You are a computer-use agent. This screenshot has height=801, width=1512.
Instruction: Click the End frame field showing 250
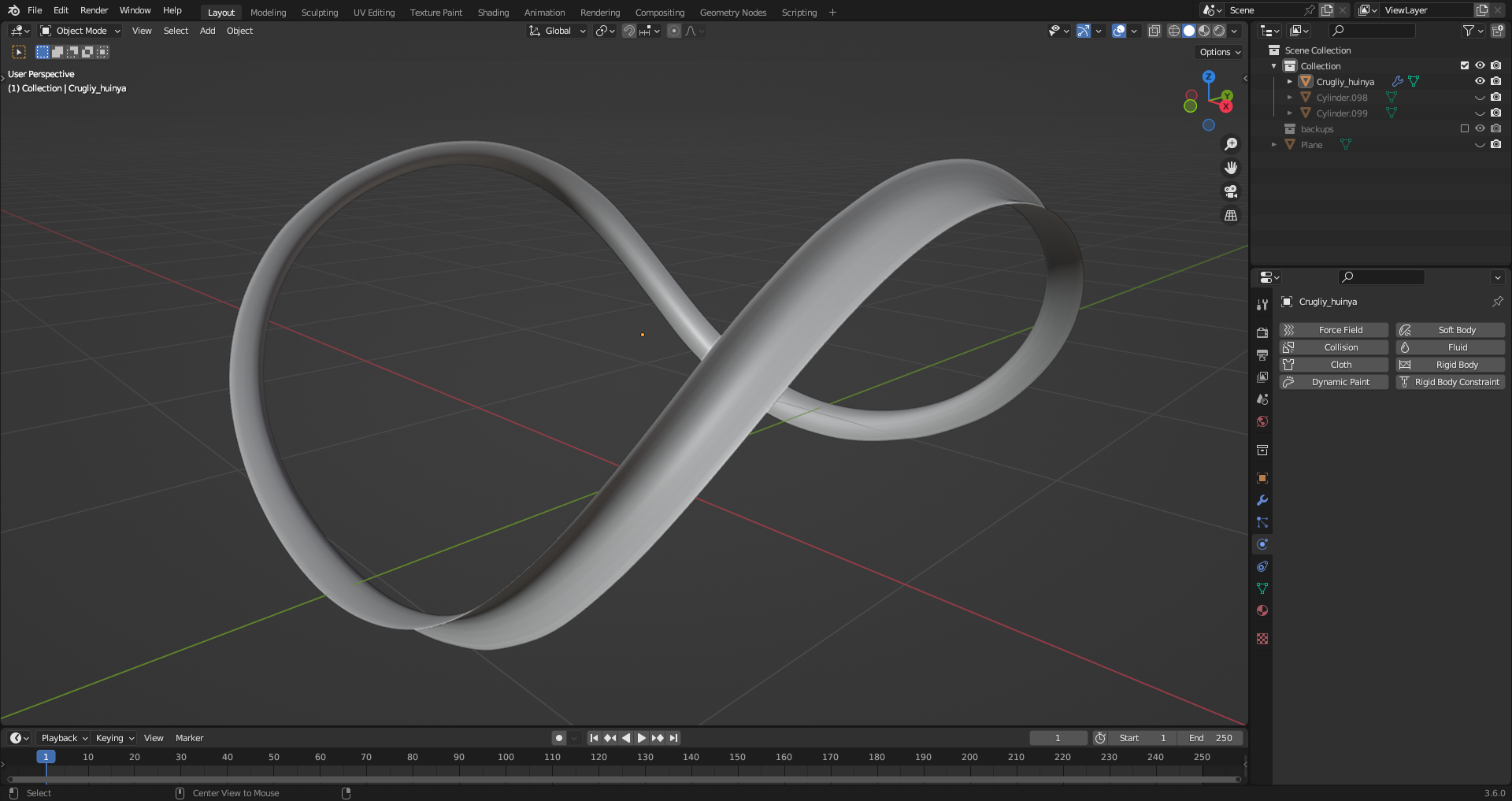pyautogui.click(x=1210, y=738)
